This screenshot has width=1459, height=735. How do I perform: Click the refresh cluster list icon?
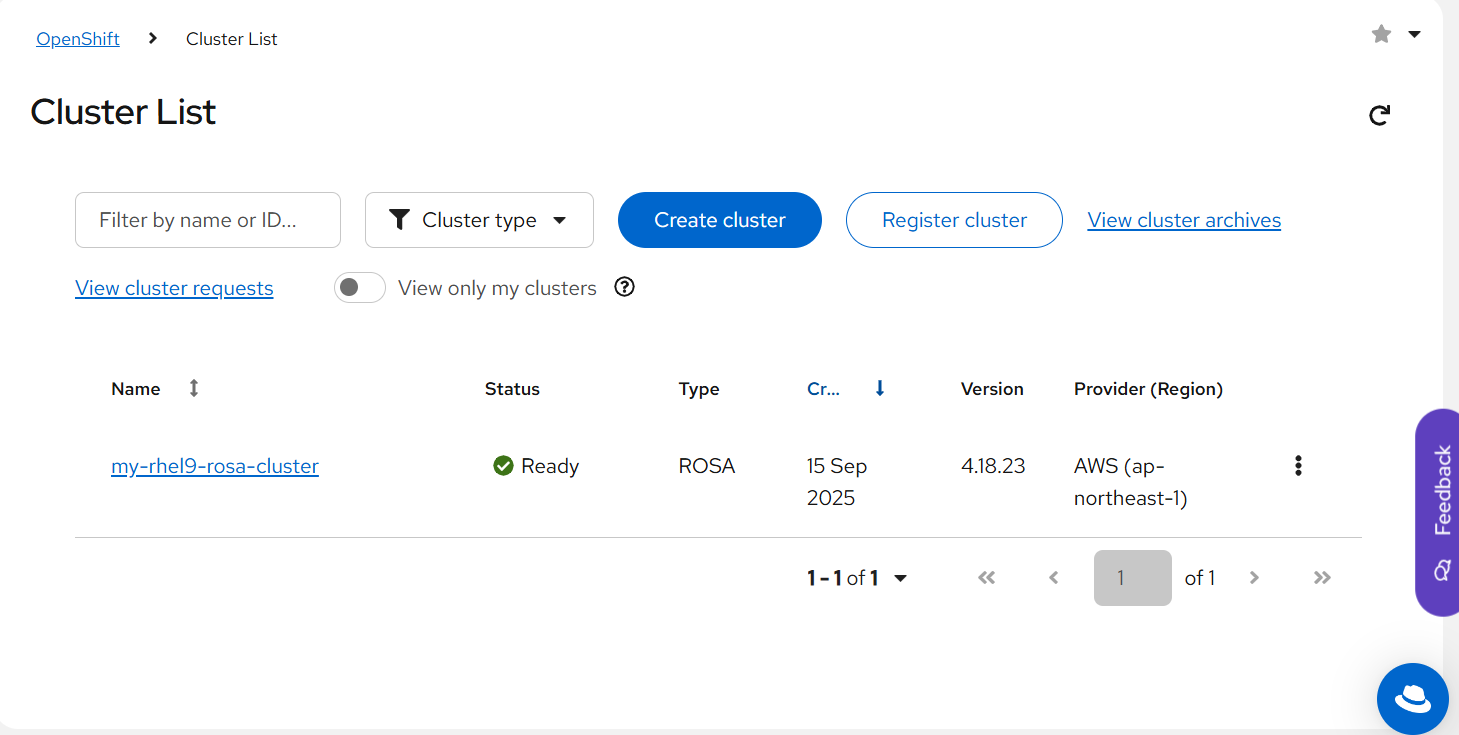(x=1379, y=116)
